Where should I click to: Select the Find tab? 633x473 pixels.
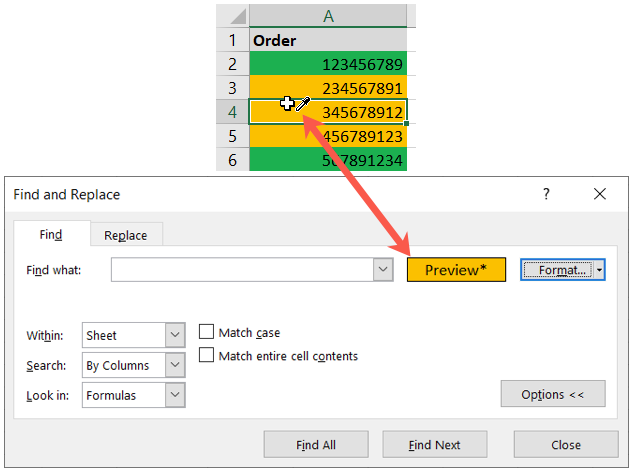pyautogui.click(x=51, y=234)
